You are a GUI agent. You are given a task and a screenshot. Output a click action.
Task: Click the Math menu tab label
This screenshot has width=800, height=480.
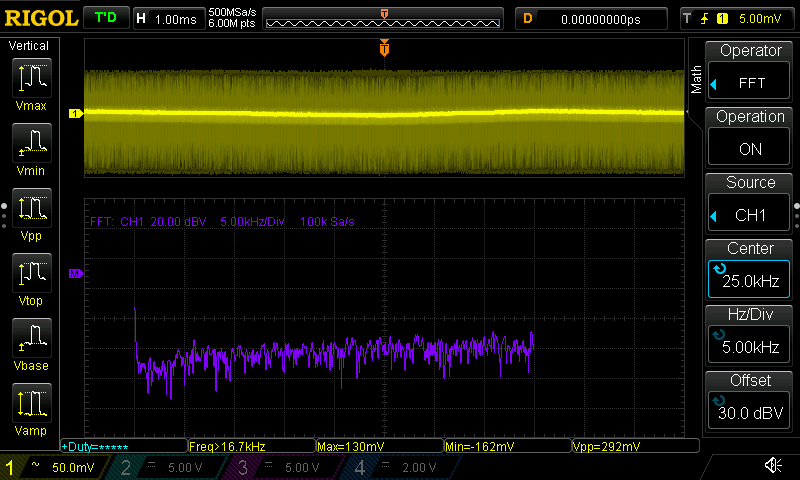[696, 80]
